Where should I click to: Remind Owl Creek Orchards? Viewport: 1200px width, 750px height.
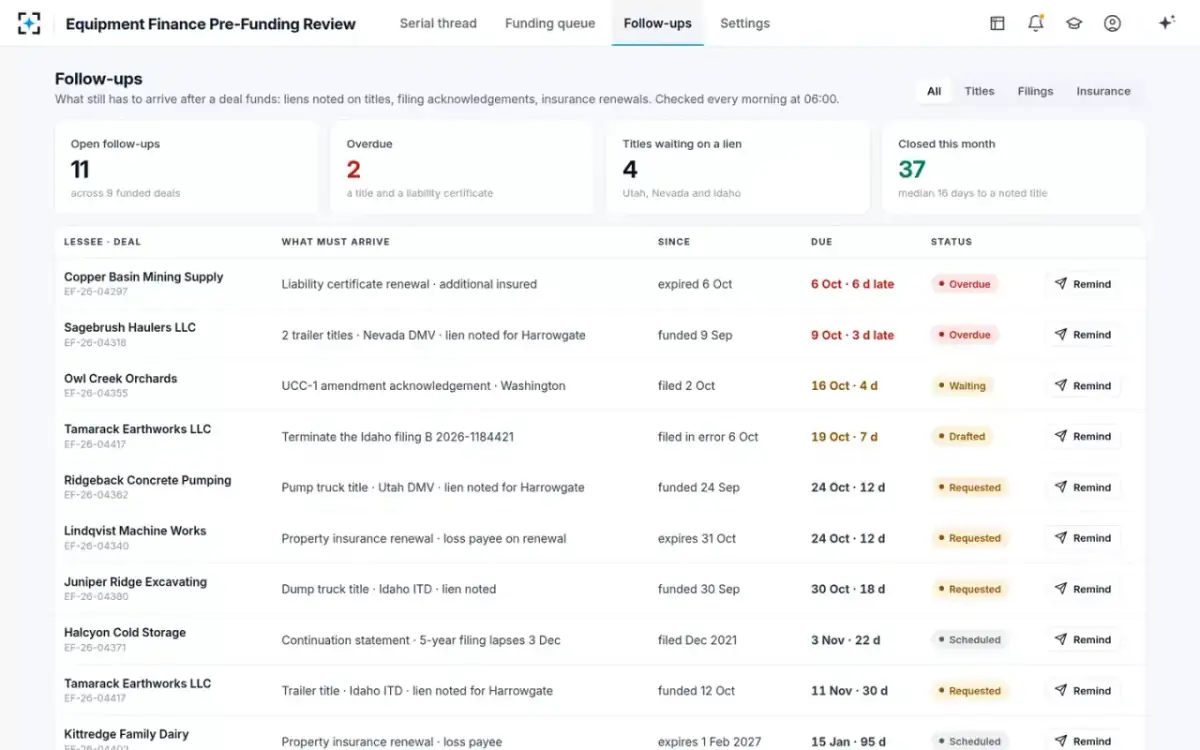coord(1083,385)
